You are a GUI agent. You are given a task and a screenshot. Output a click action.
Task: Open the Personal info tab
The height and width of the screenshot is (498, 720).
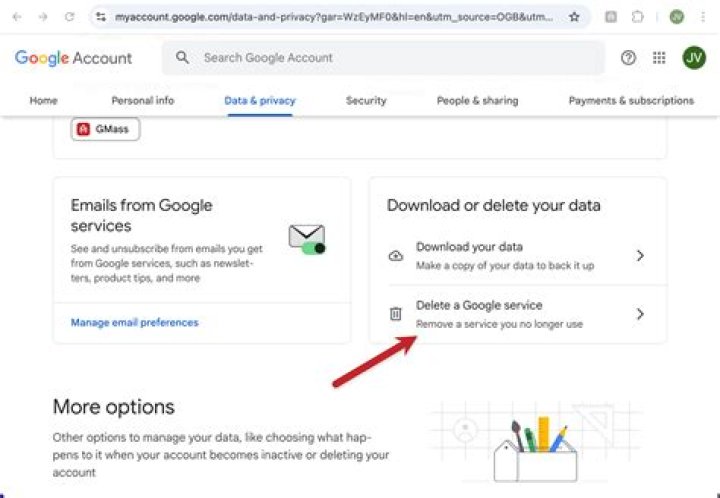coord(142,101)
